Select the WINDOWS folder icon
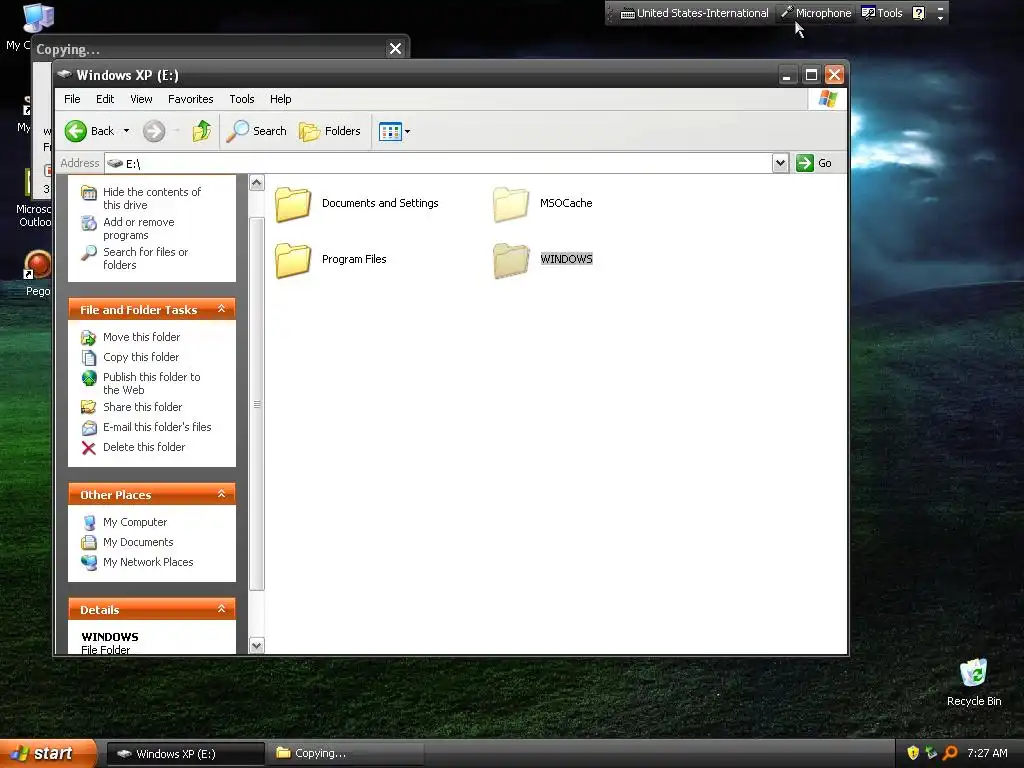1024x768 pixels. tap(511, 260)
